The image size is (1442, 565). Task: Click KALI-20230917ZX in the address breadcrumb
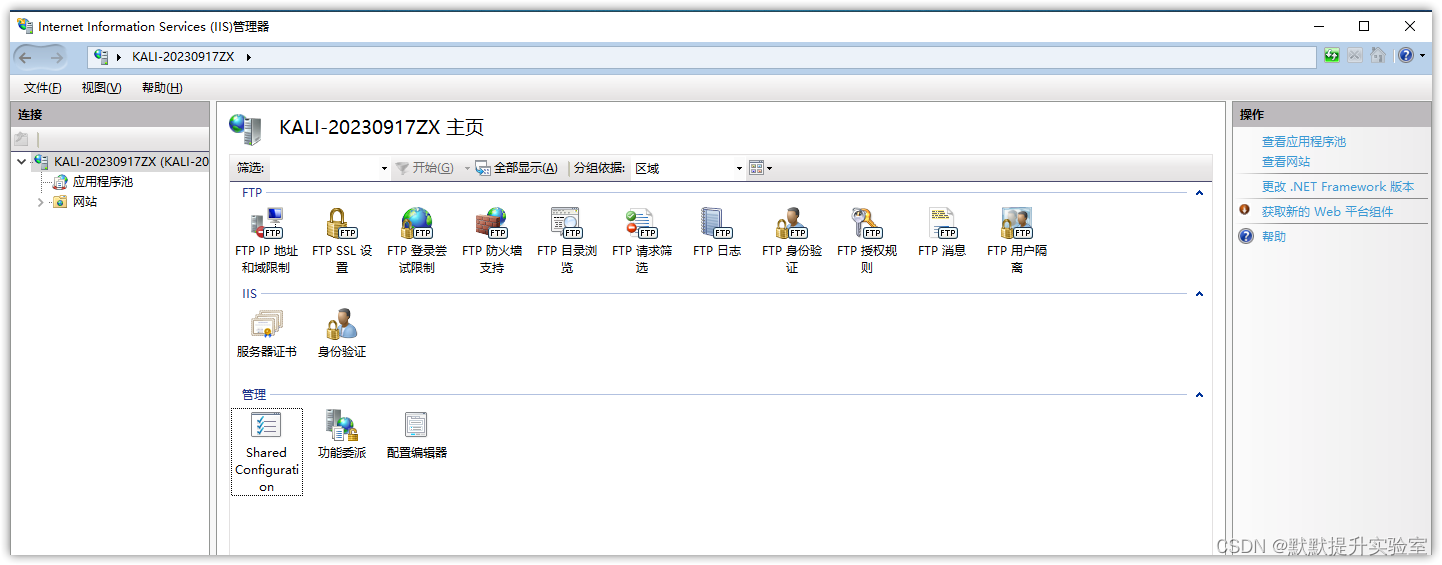[183, 57]
